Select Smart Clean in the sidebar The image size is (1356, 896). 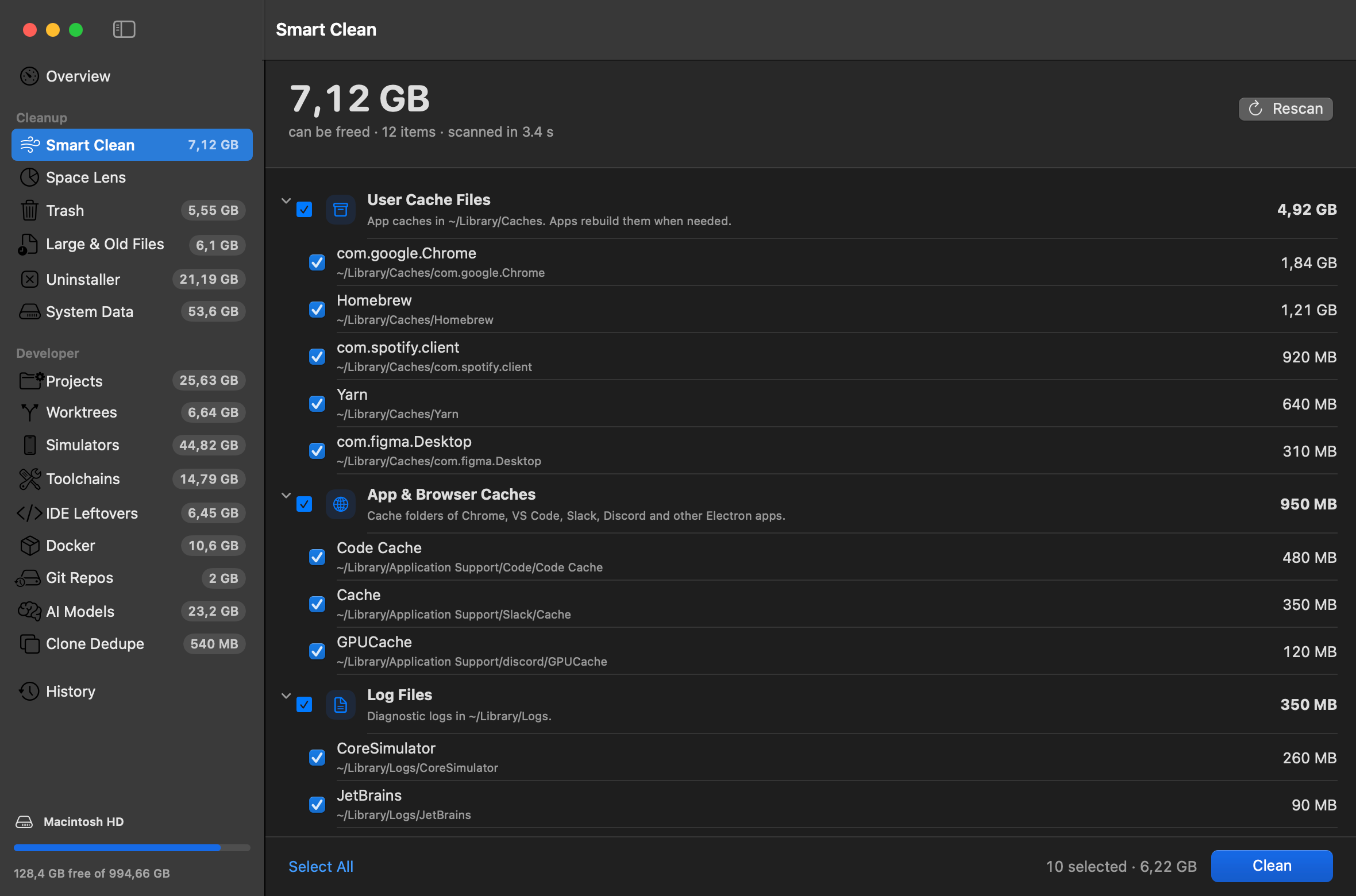tap(132, 145)
